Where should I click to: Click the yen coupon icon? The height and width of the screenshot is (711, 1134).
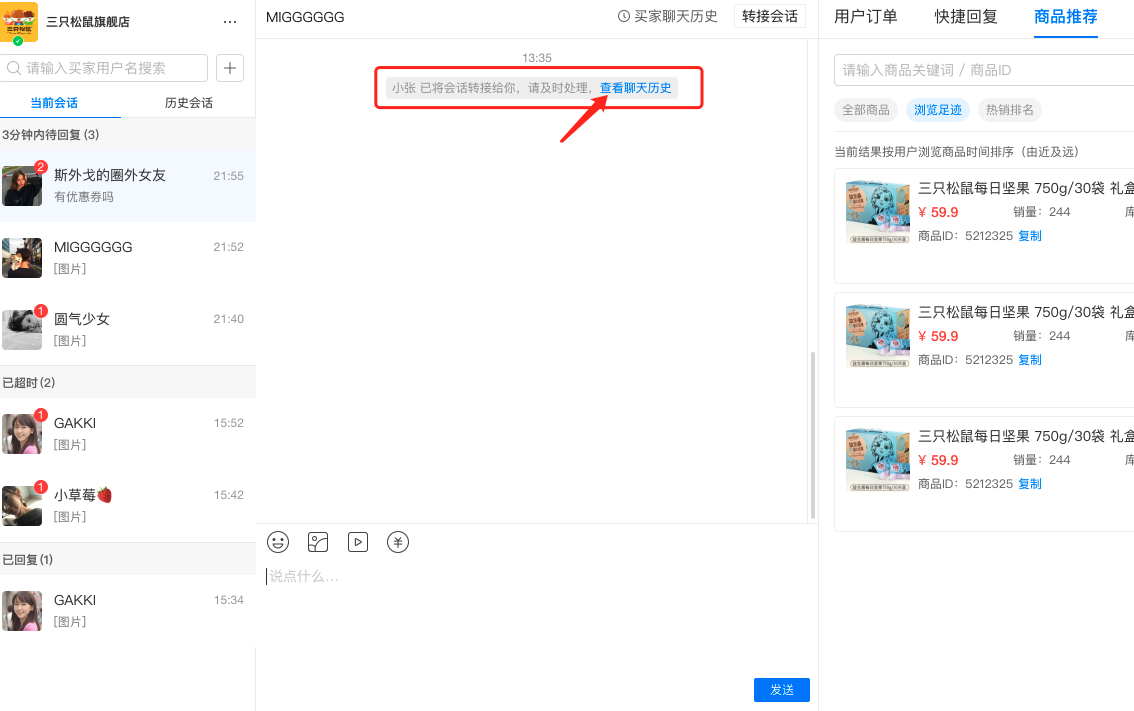click(398, 542)
